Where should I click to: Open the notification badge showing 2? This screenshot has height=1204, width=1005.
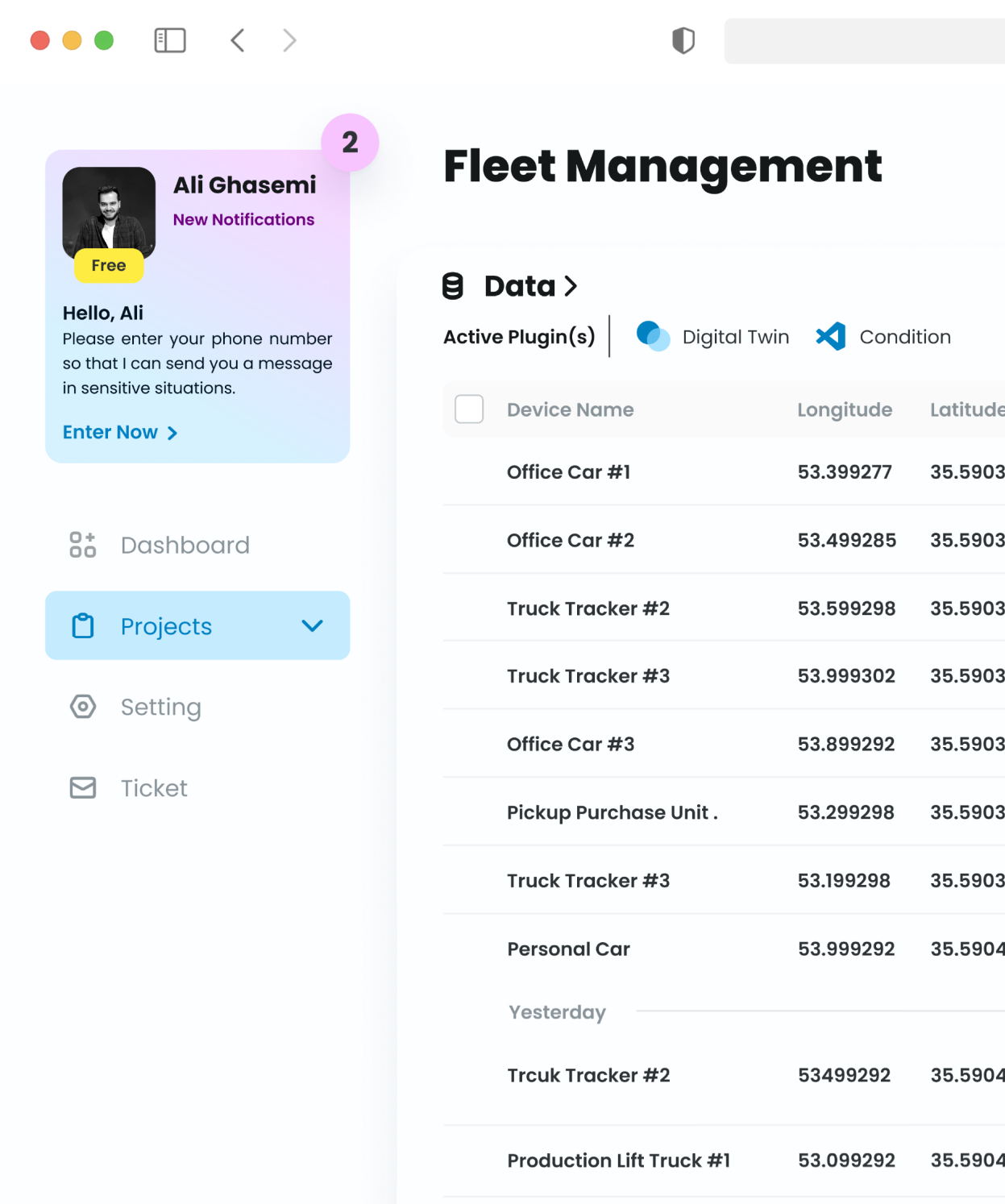(350, 143)
